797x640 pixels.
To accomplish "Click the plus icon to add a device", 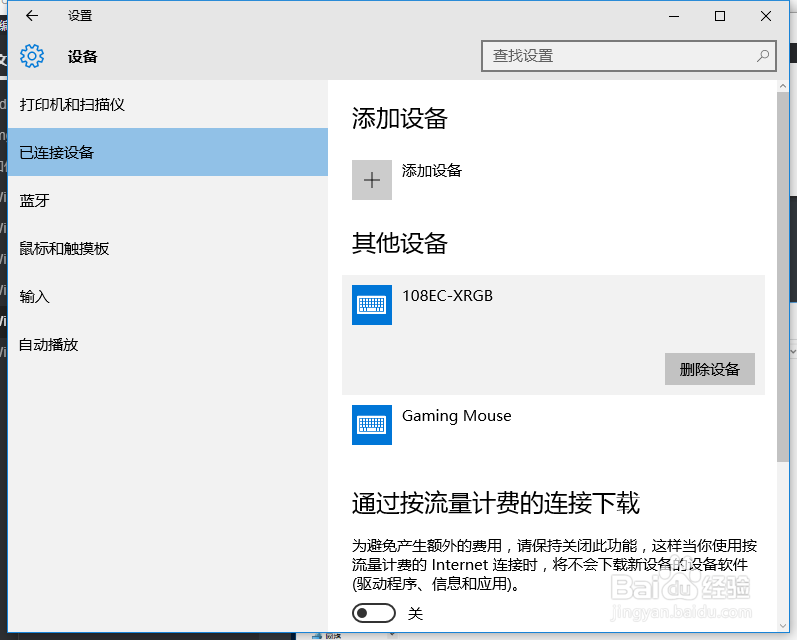I will point(372,180).
